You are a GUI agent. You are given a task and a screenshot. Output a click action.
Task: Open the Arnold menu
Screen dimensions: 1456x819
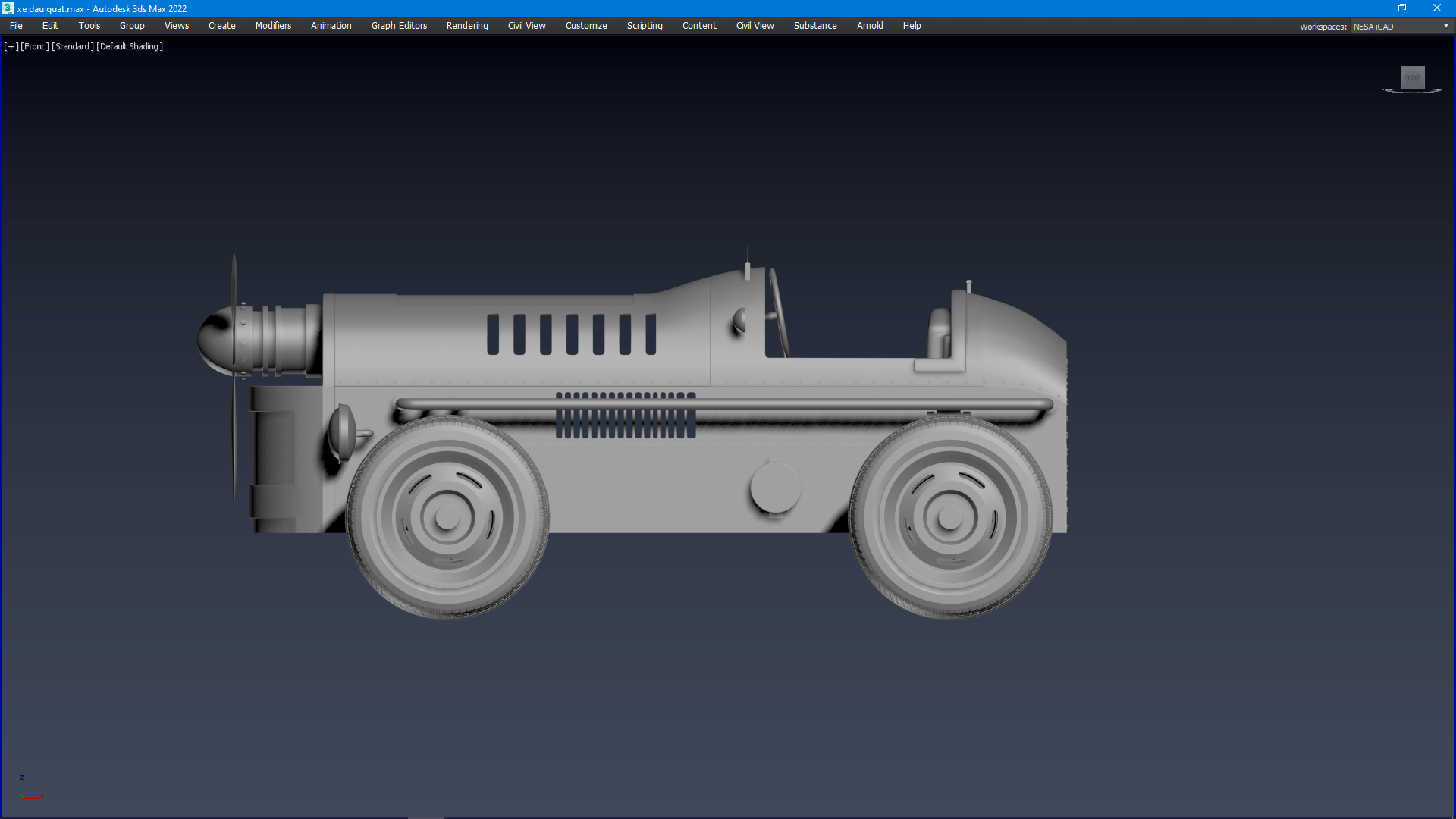pos(870,26)
